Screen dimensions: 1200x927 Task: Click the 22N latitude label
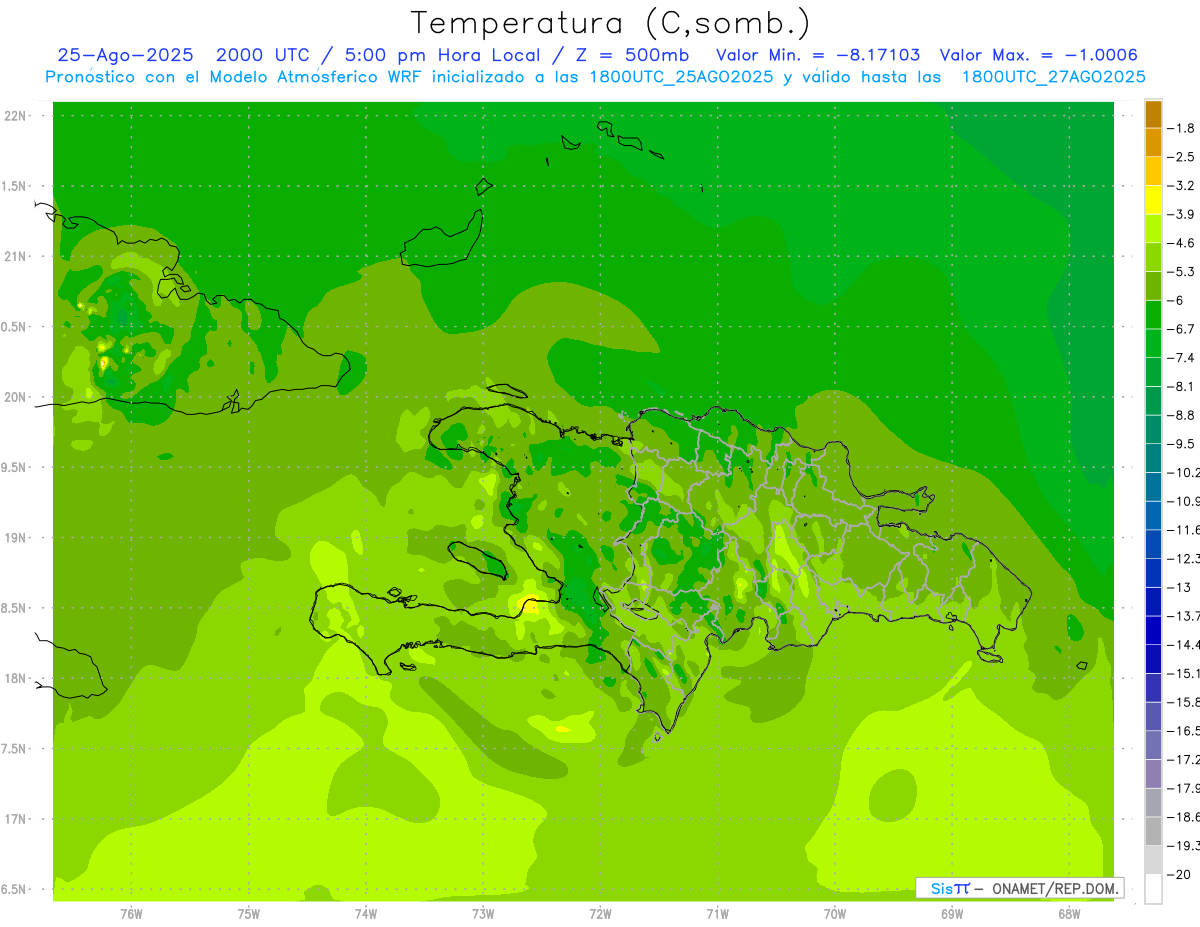coord(16,116)
